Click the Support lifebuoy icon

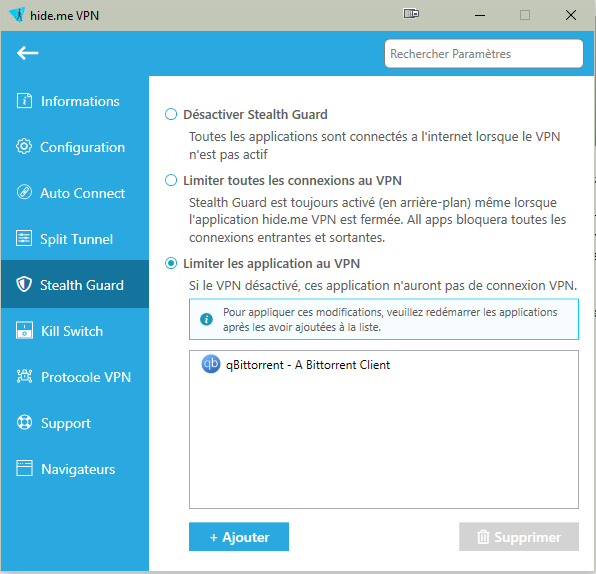coord(24,422)
